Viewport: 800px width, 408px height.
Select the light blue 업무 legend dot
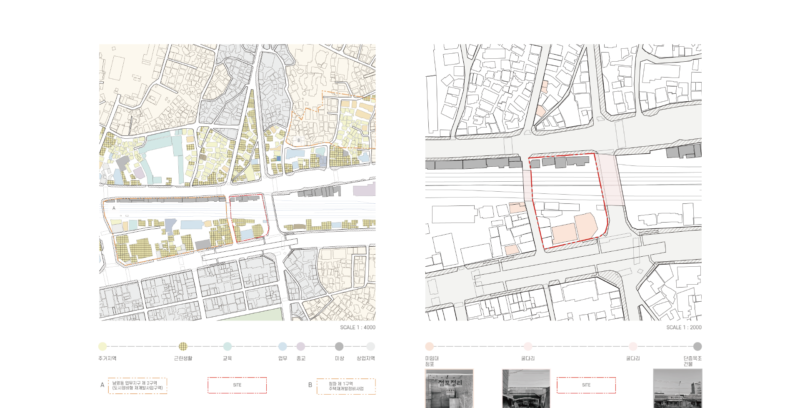click(283, 346)
